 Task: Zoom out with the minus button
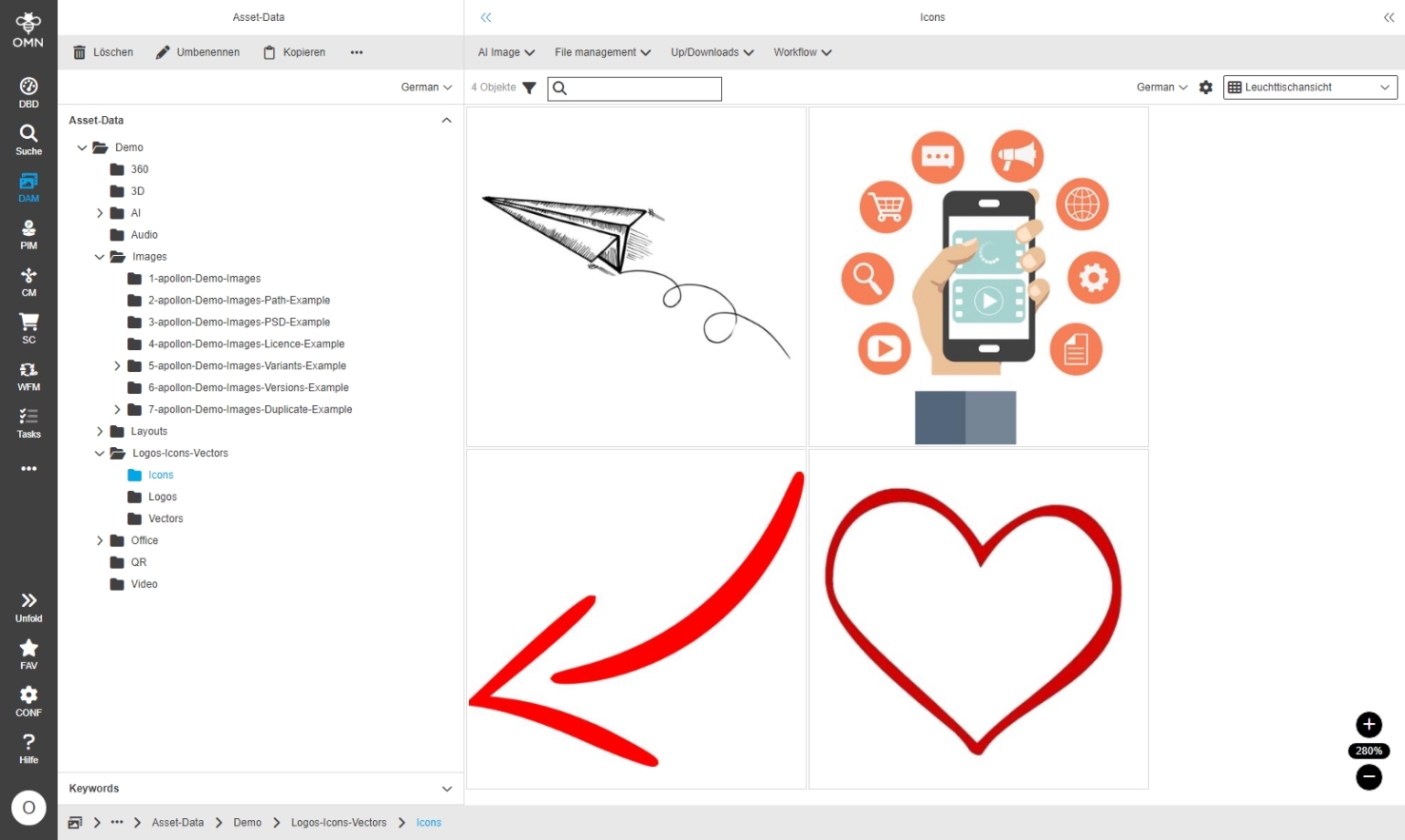coord(1369,777)
